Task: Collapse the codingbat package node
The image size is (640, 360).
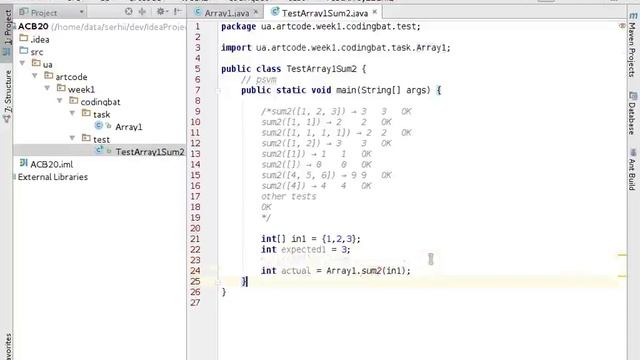Action: pyautogui.click(x=60, y=101)
